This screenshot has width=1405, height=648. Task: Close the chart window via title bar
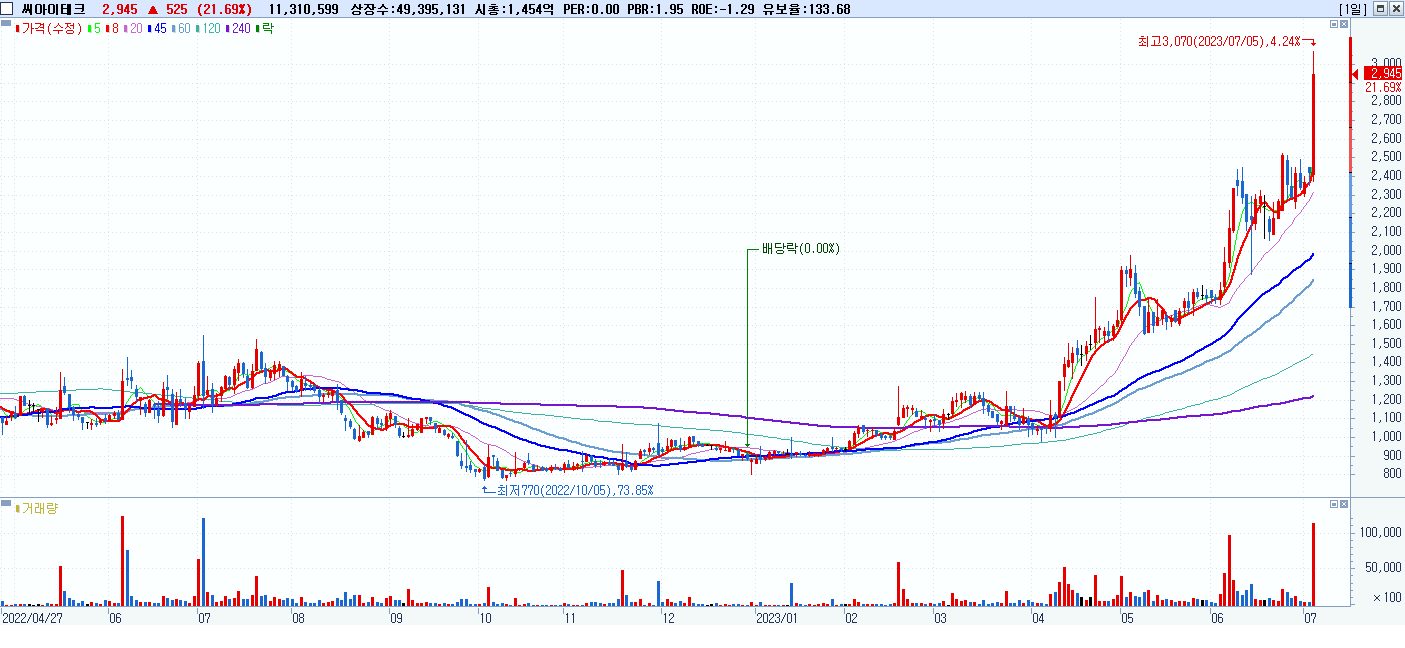coord(1395,9)
